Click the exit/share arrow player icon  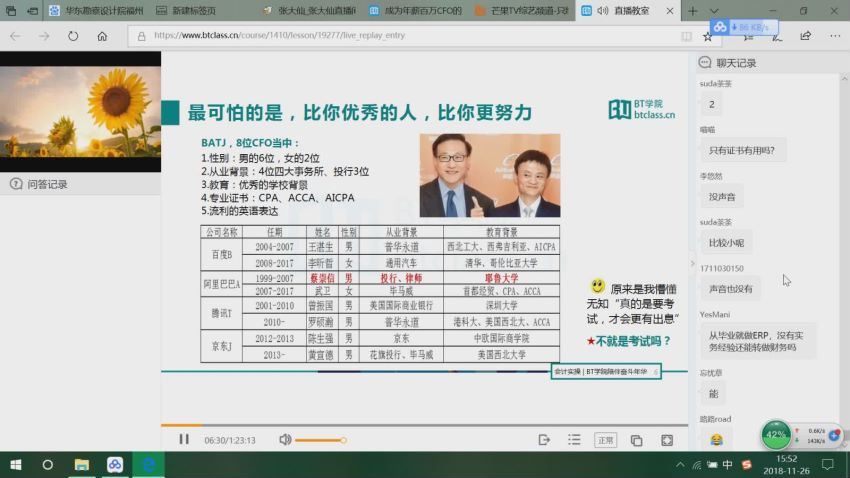coord(544,440)
